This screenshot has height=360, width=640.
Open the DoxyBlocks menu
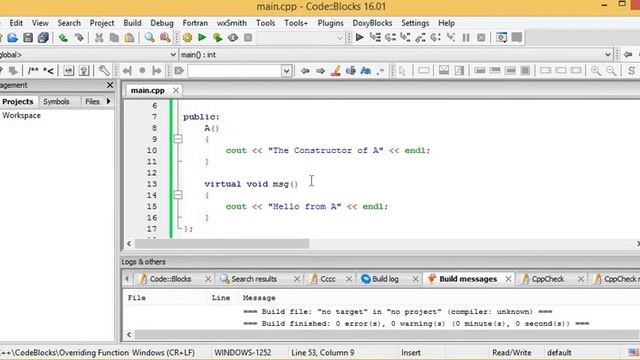372,23
